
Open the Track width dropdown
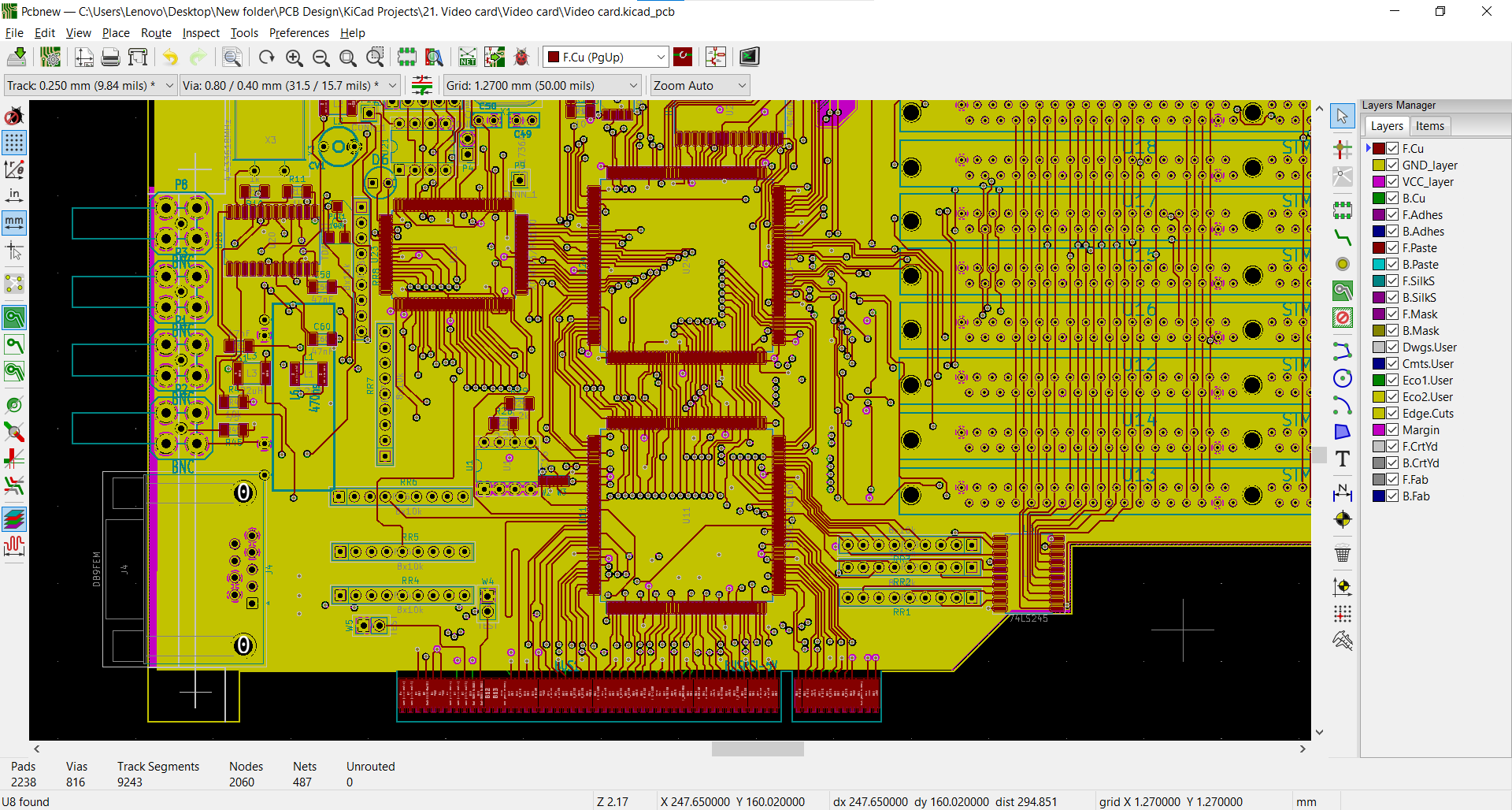(x=169, y=86)
